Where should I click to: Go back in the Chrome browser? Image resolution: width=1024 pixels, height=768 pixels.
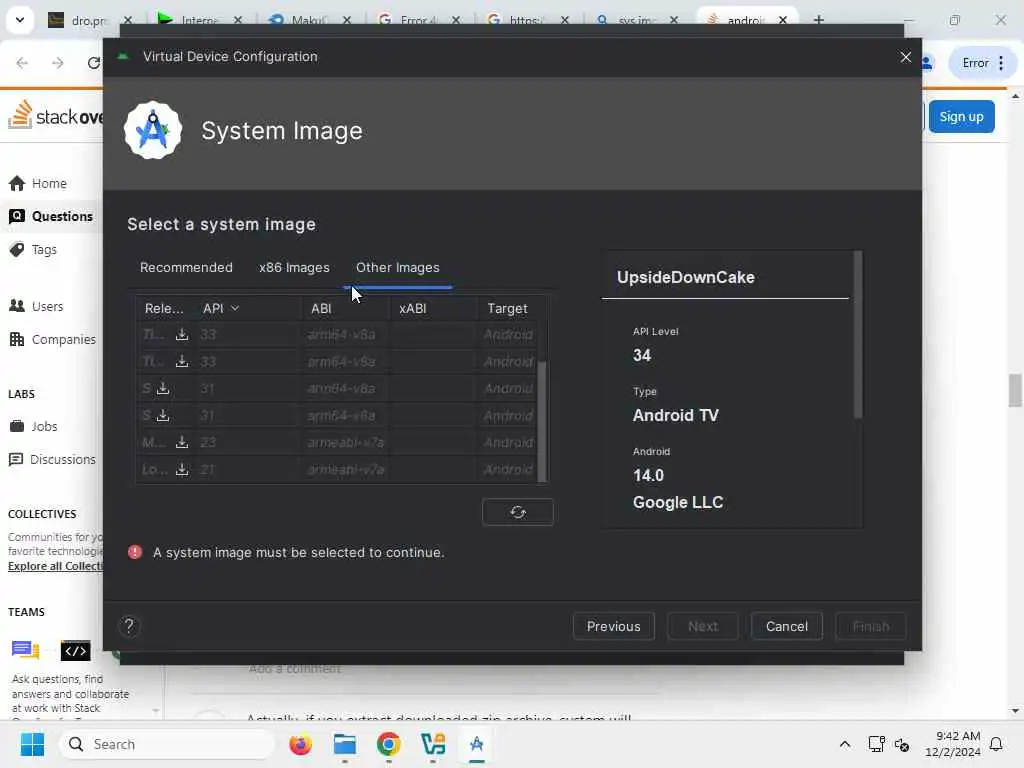[22, 63]
